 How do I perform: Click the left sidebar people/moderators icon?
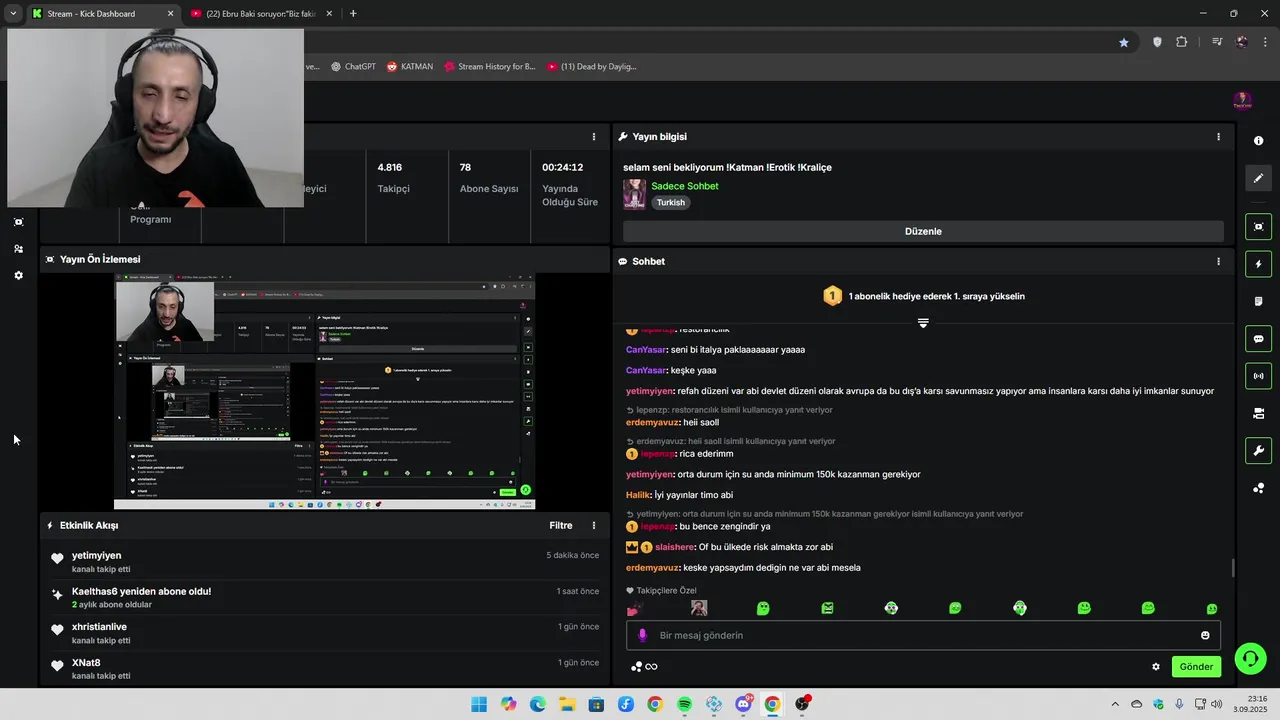coord(18,249)
